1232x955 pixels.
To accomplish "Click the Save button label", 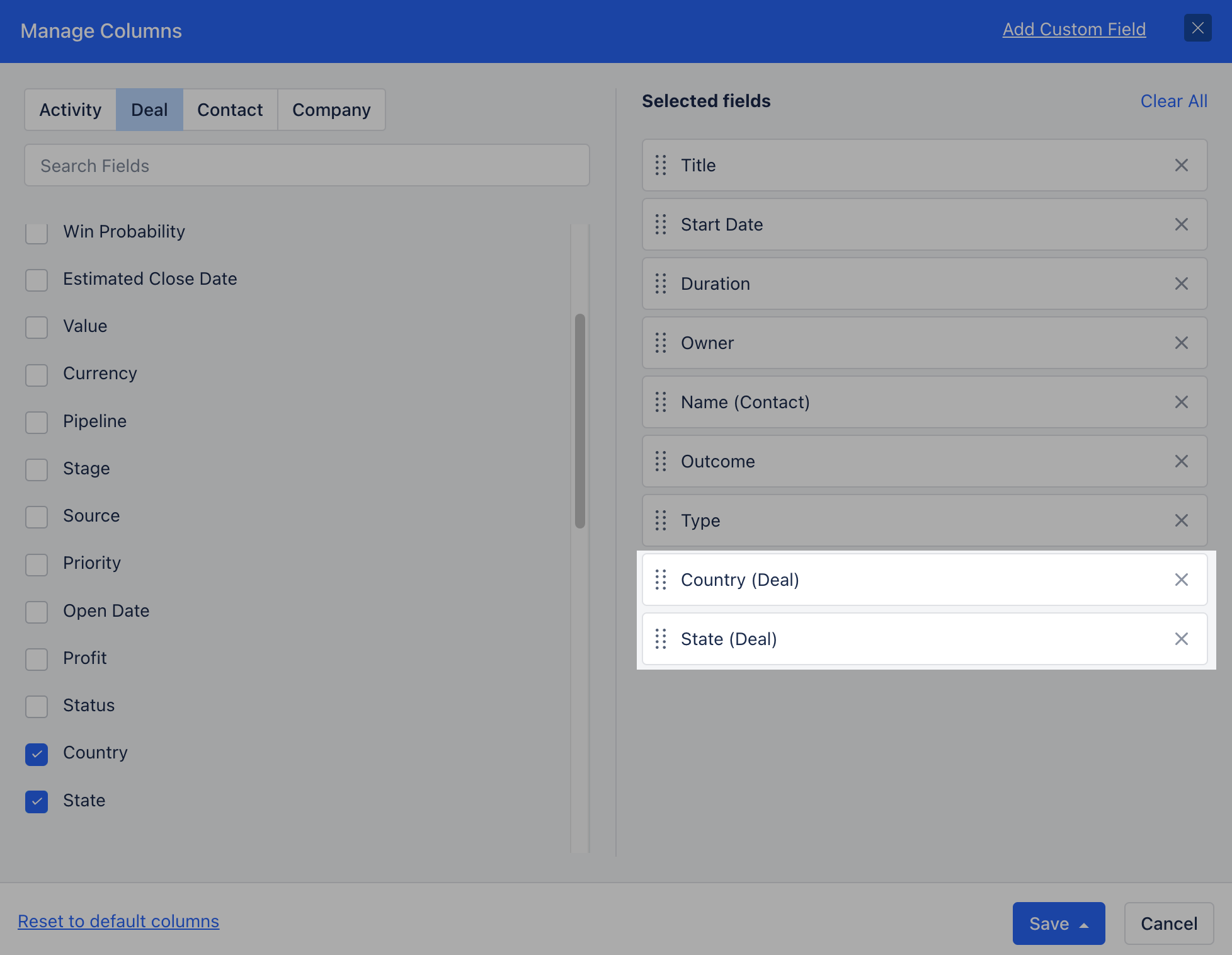I will pos(1049,924).
